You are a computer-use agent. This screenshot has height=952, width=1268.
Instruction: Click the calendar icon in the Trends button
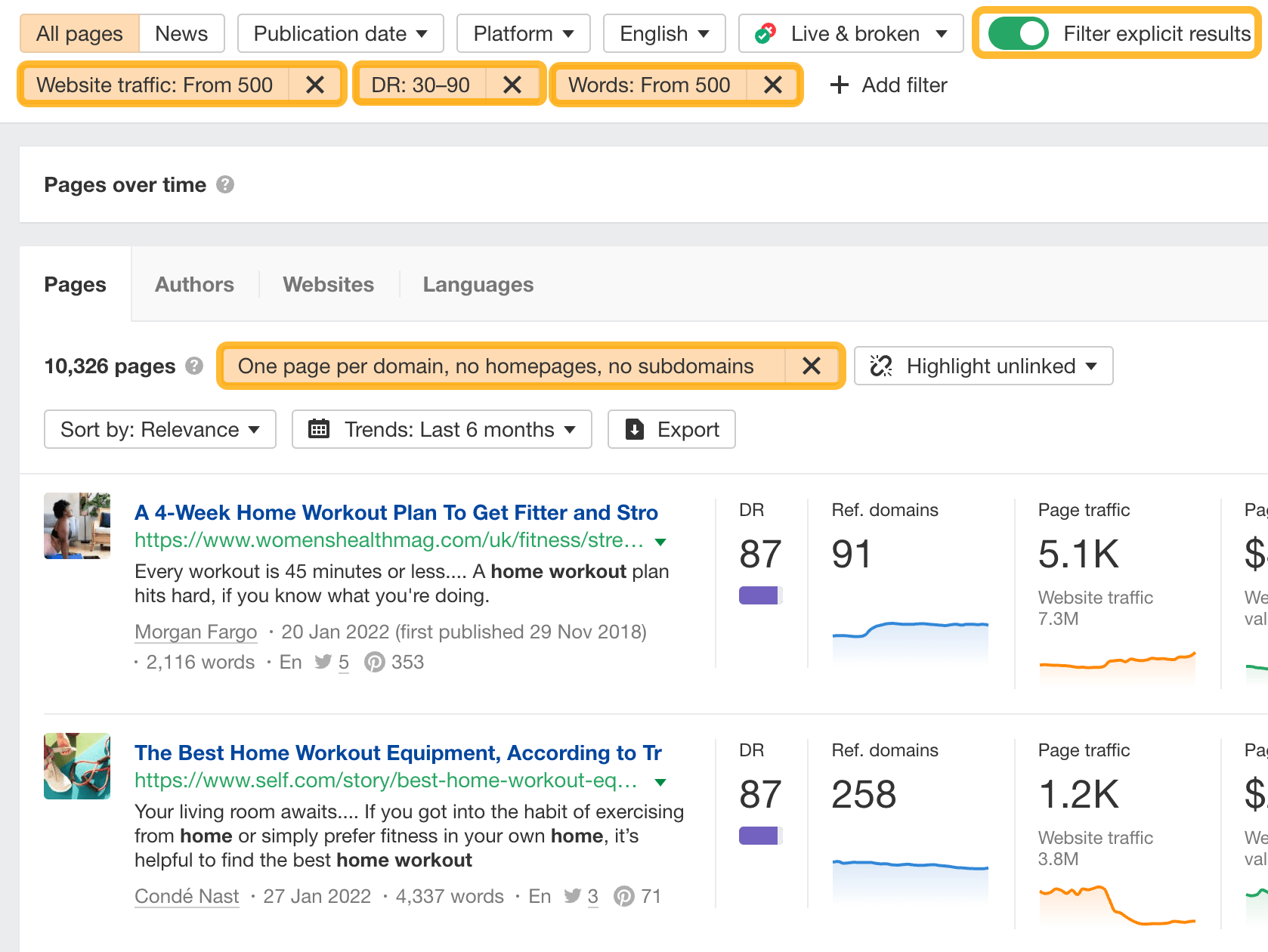(320, 429)
